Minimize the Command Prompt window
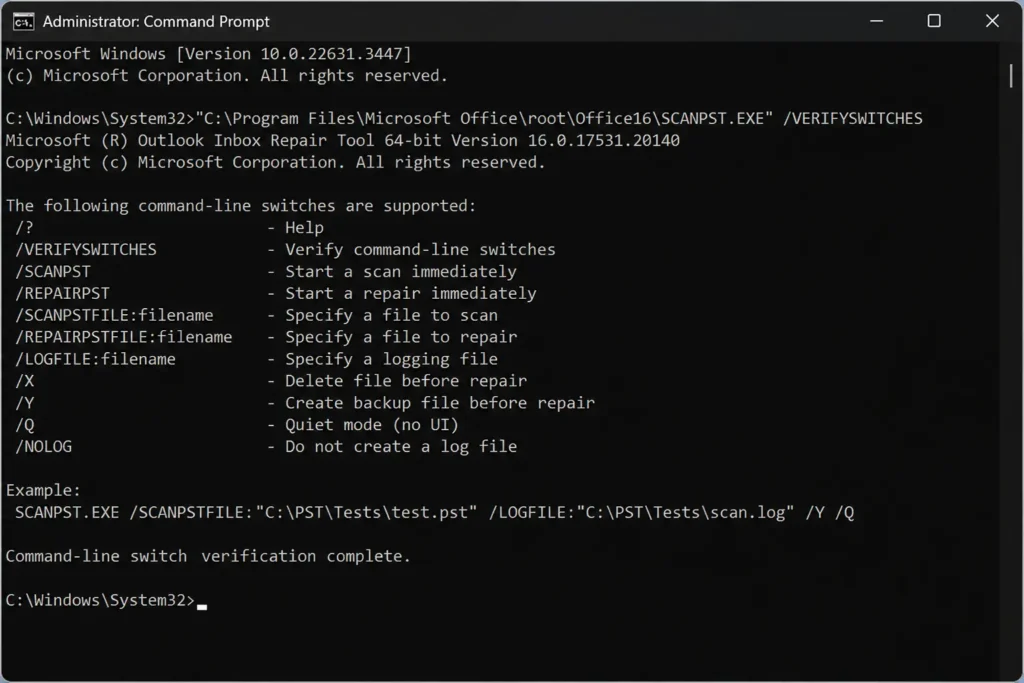The image size is (1024, 683). coord(876,21)
